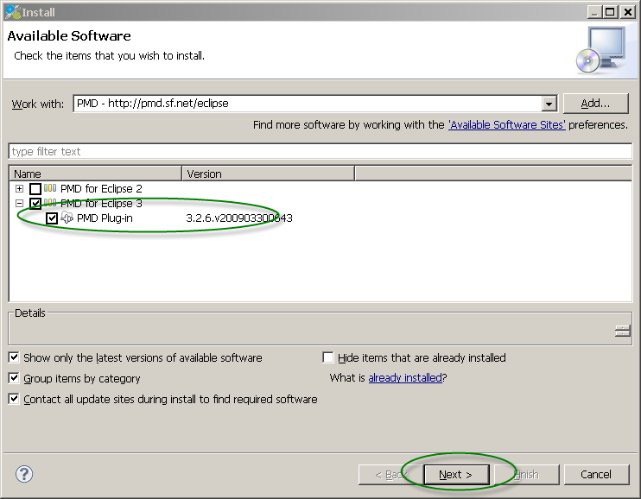Select the PMD Plug-in row text

(x=105, y=218)
